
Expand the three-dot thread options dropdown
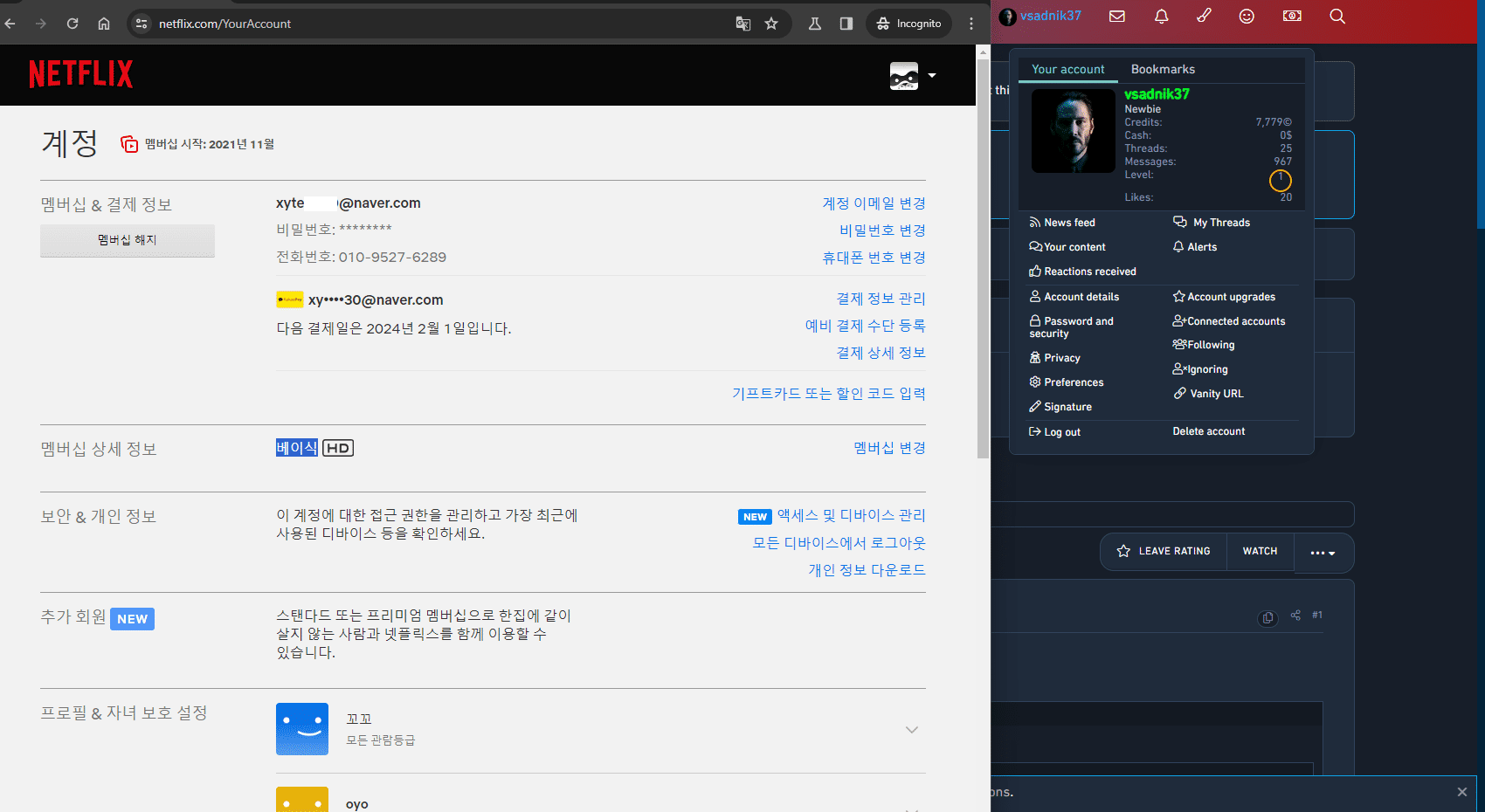coord(1323,553)
